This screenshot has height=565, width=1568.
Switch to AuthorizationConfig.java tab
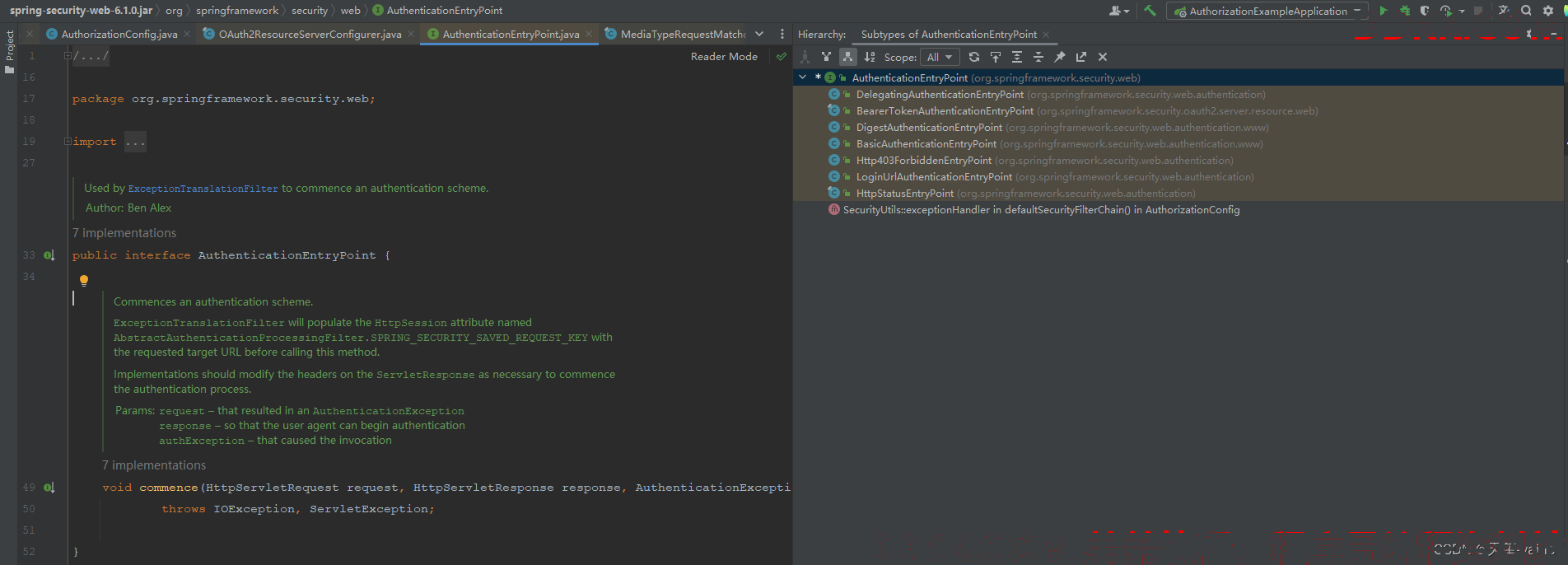[x=119, y=34]
